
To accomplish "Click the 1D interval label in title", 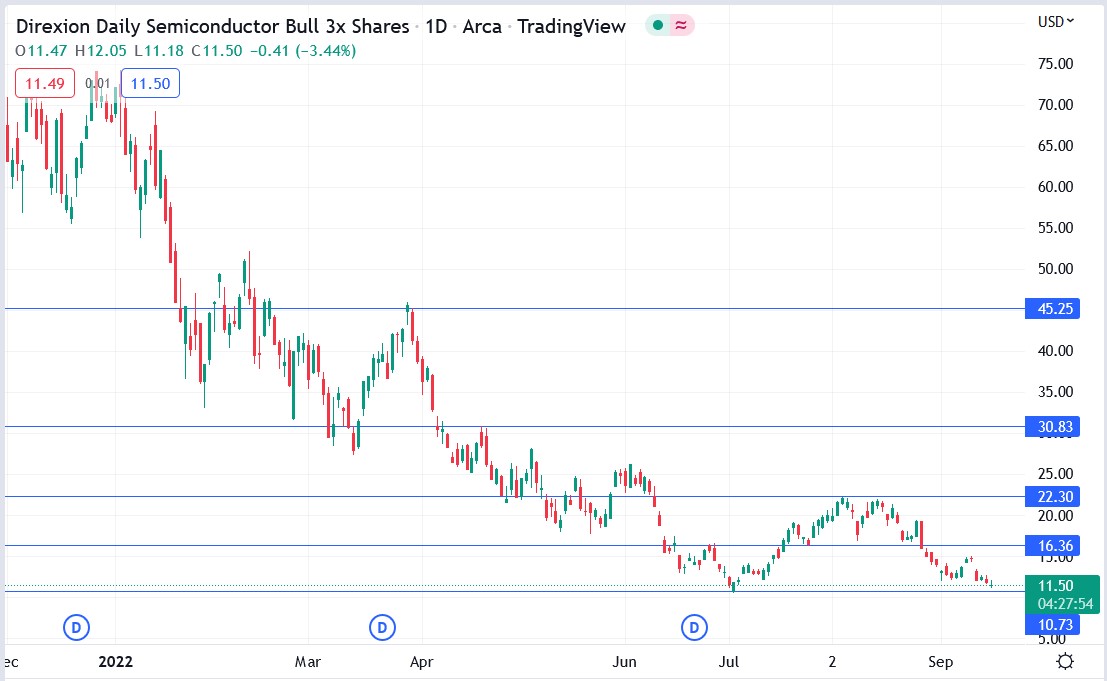I will click(x=436, y=26).
